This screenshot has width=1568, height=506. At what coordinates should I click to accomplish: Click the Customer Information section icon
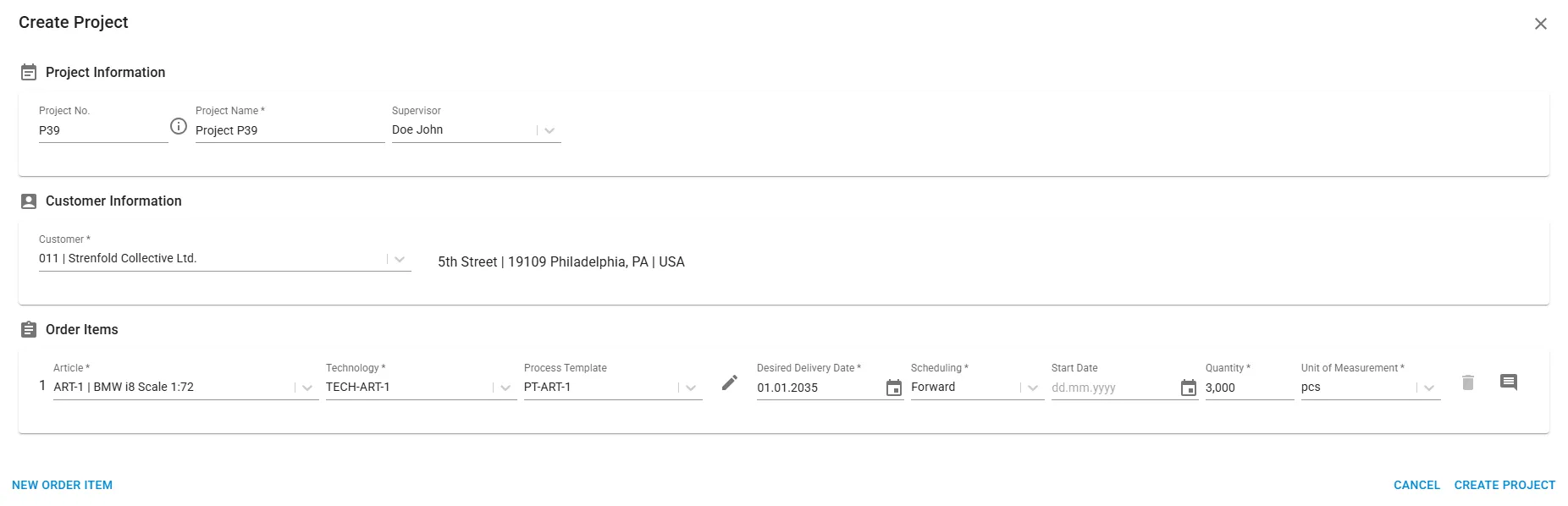click(x=29, y=201)
